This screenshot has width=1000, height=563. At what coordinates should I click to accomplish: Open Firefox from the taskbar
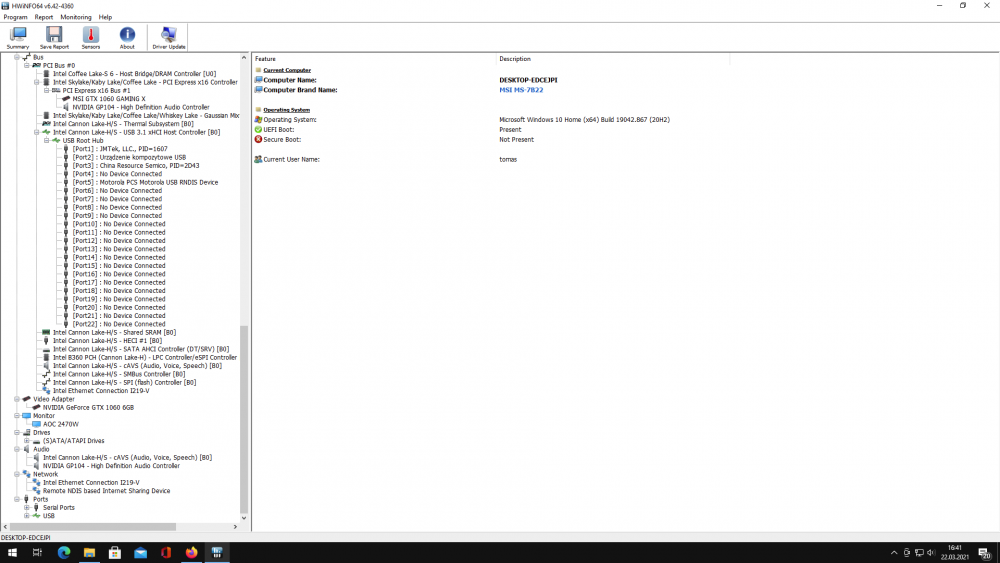coord(192,552)
